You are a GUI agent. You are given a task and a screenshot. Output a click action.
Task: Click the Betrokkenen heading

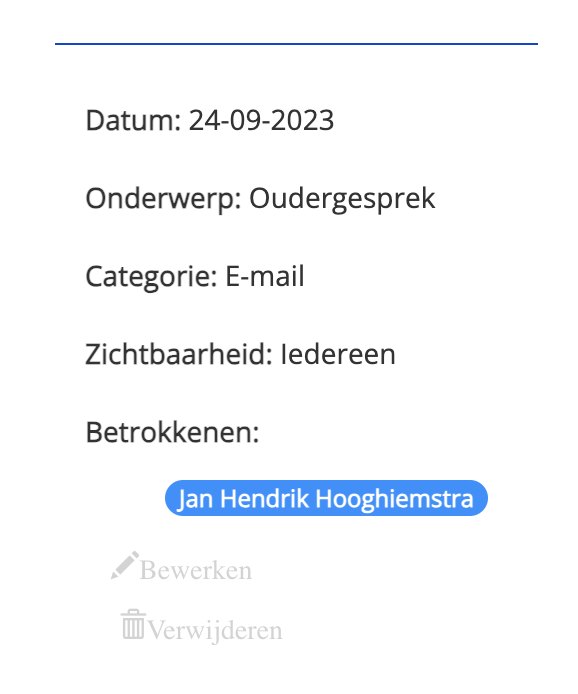click(x=172, y=432)
